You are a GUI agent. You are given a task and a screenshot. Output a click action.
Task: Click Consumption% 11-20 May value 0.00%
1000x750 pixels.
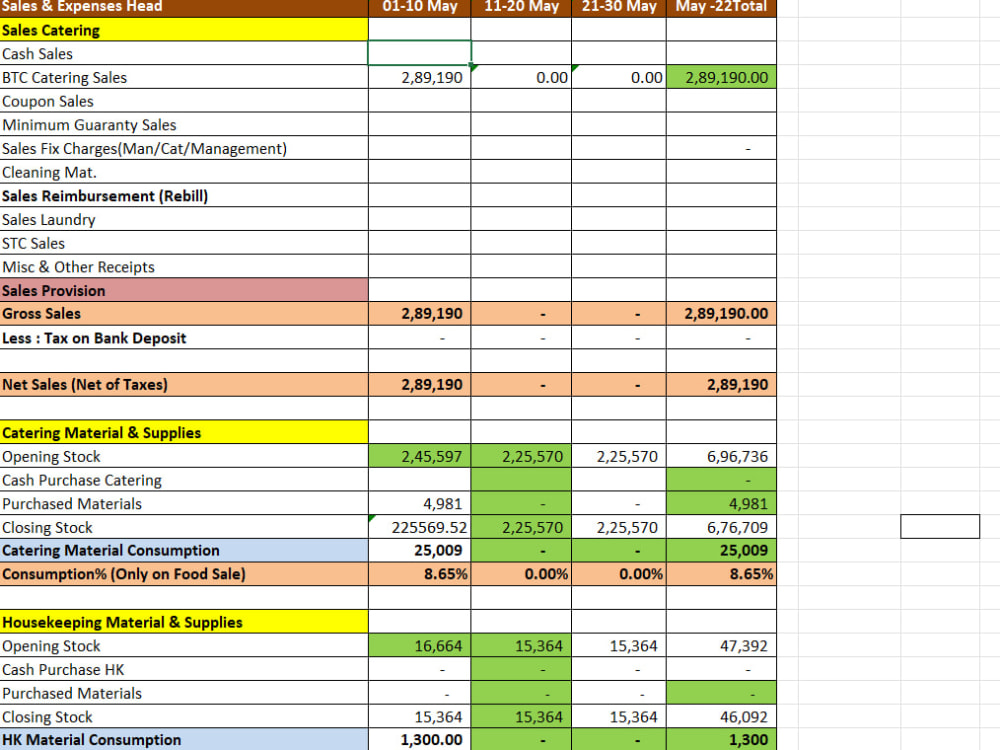(521, 574)
